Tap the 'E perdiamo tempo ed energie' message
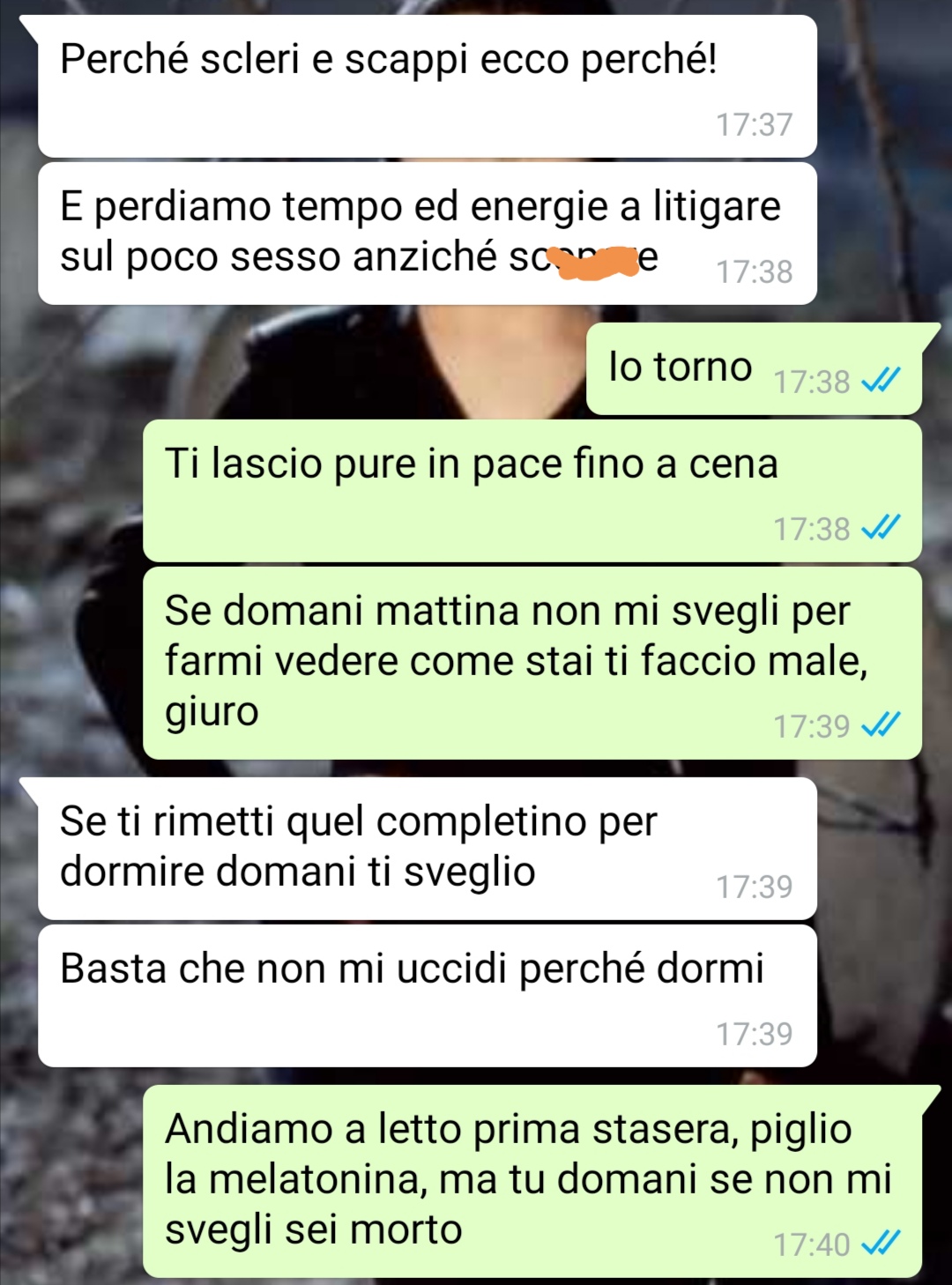 [427, 234]
